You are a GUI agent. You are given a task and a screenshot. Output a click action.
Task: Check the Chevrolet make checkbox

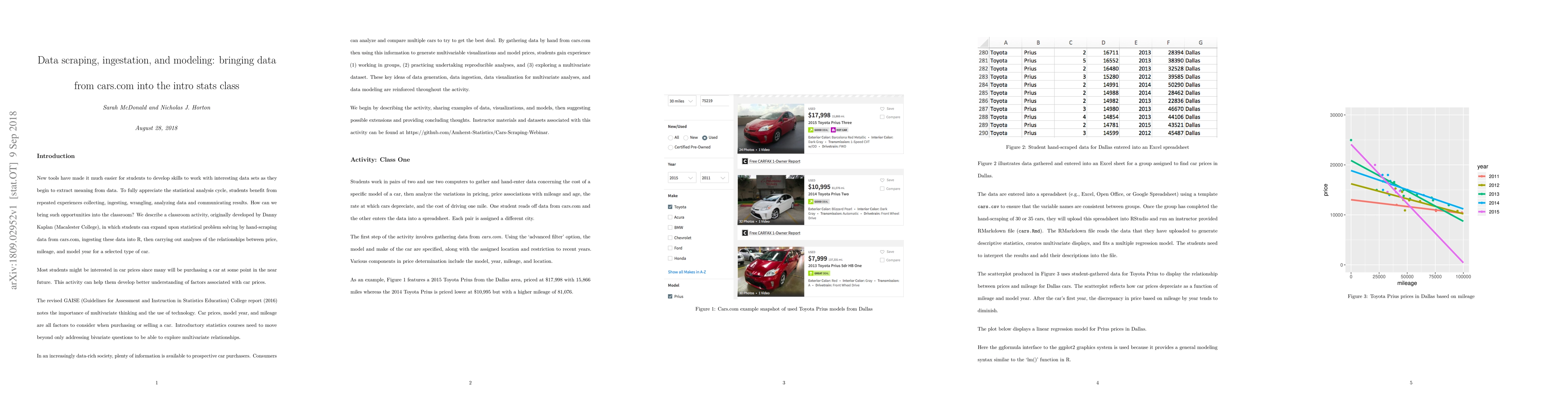click(x=670, y=238)
